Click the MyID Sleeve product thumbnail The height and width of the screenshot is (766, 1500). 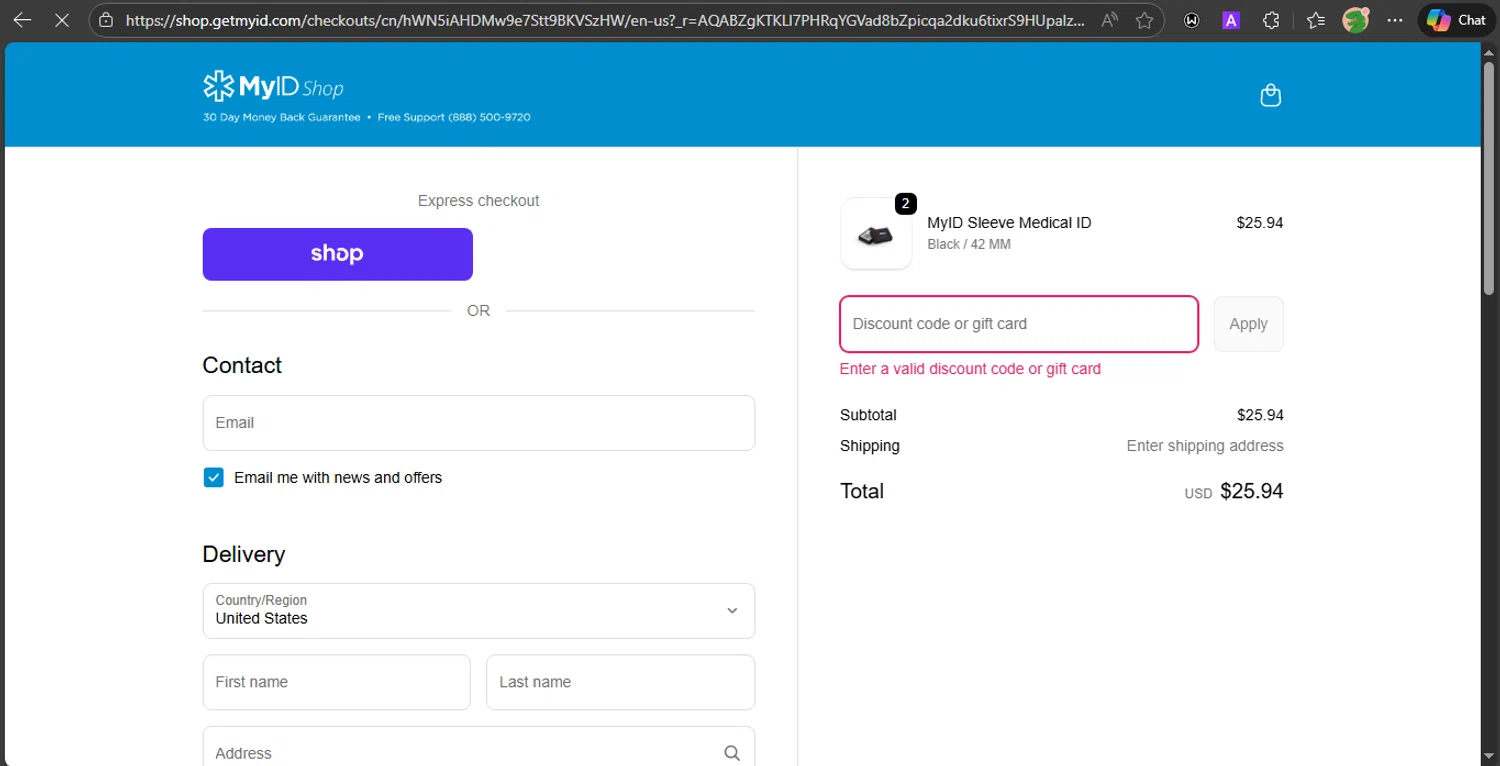pos(876,233)
